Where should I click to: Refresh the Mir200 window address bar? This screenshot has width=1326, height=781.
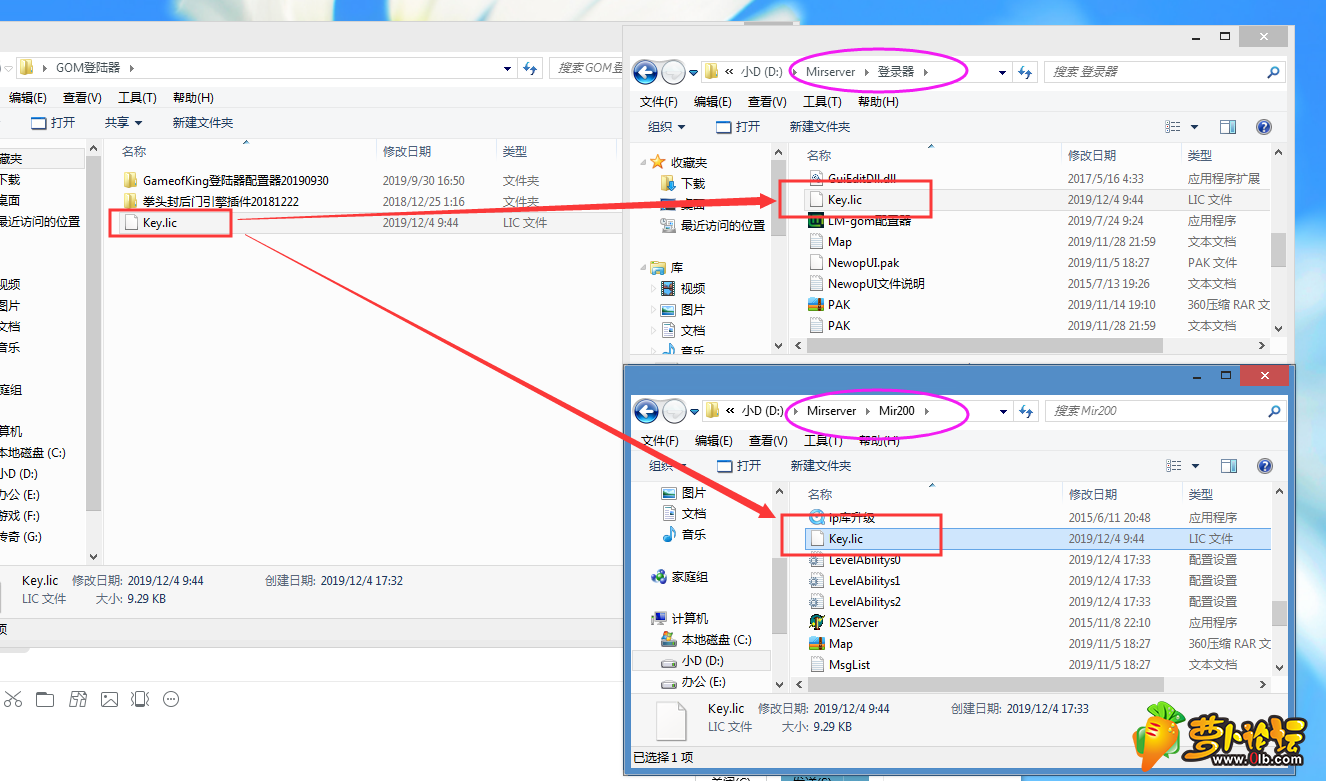[x=1025, y=411]
